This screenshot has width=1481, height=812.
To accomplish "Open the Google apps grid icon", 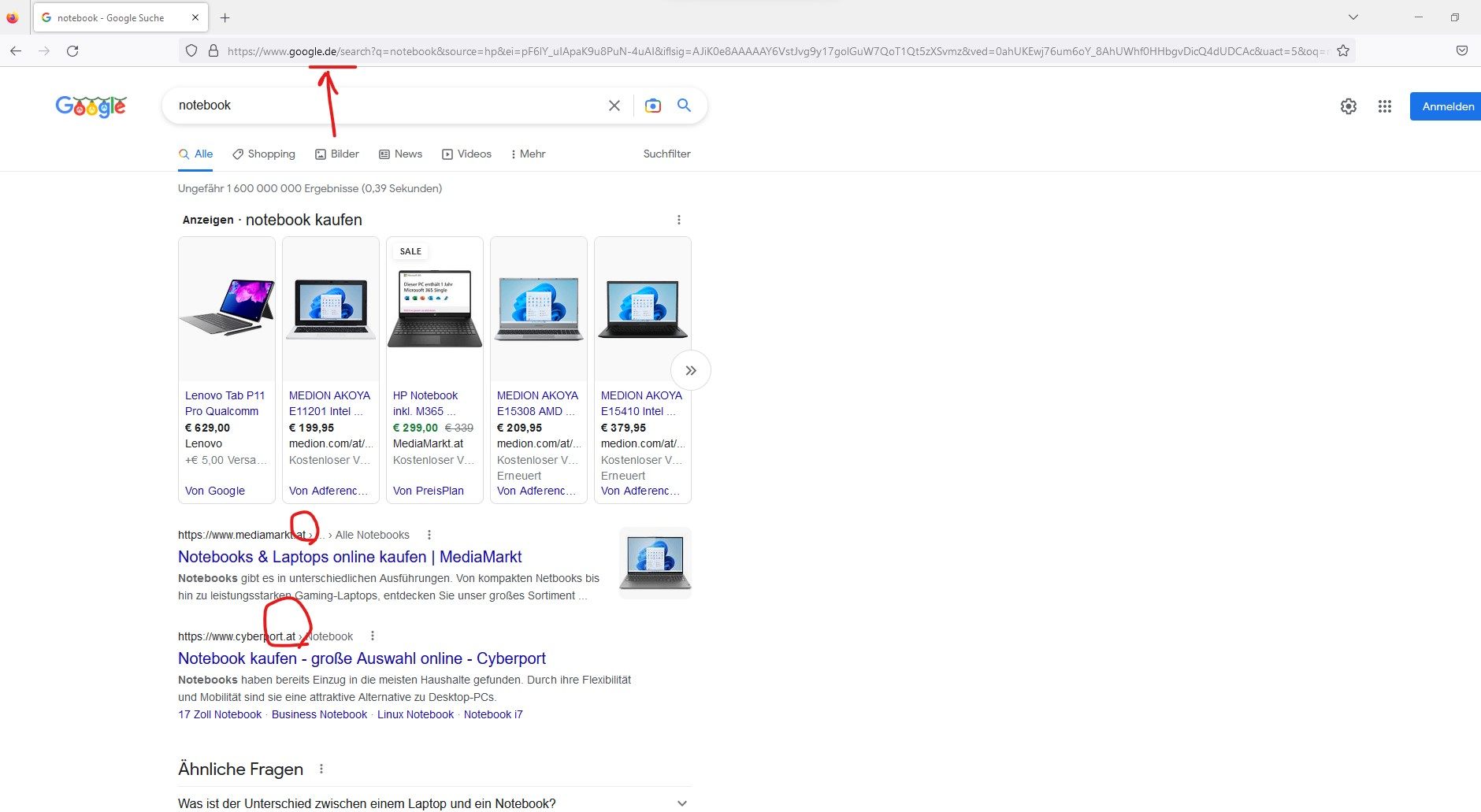I will click(x=1385, y=106).
